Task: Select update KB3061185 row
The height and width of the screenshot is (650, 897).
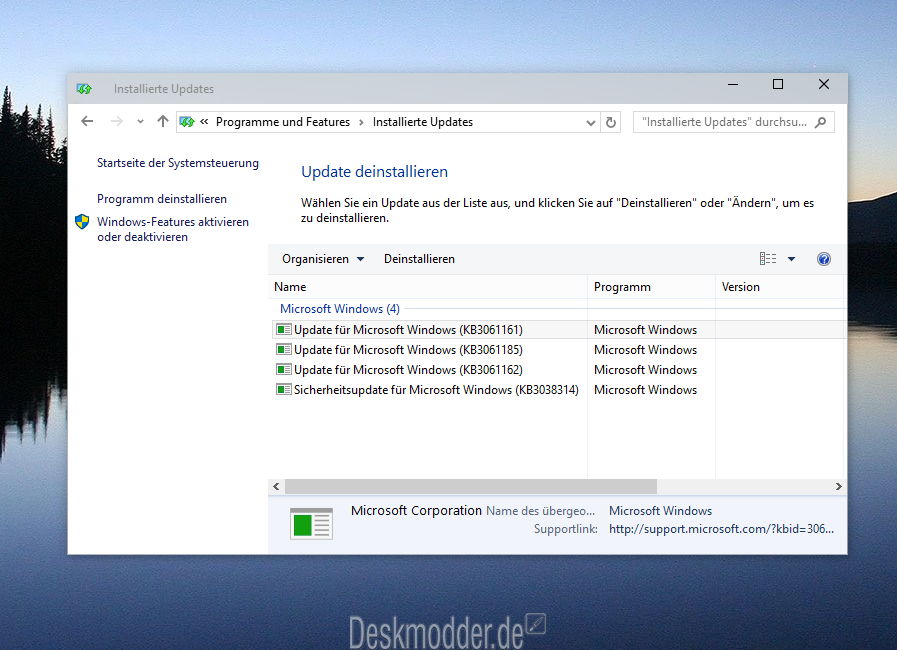Action: 558,350
